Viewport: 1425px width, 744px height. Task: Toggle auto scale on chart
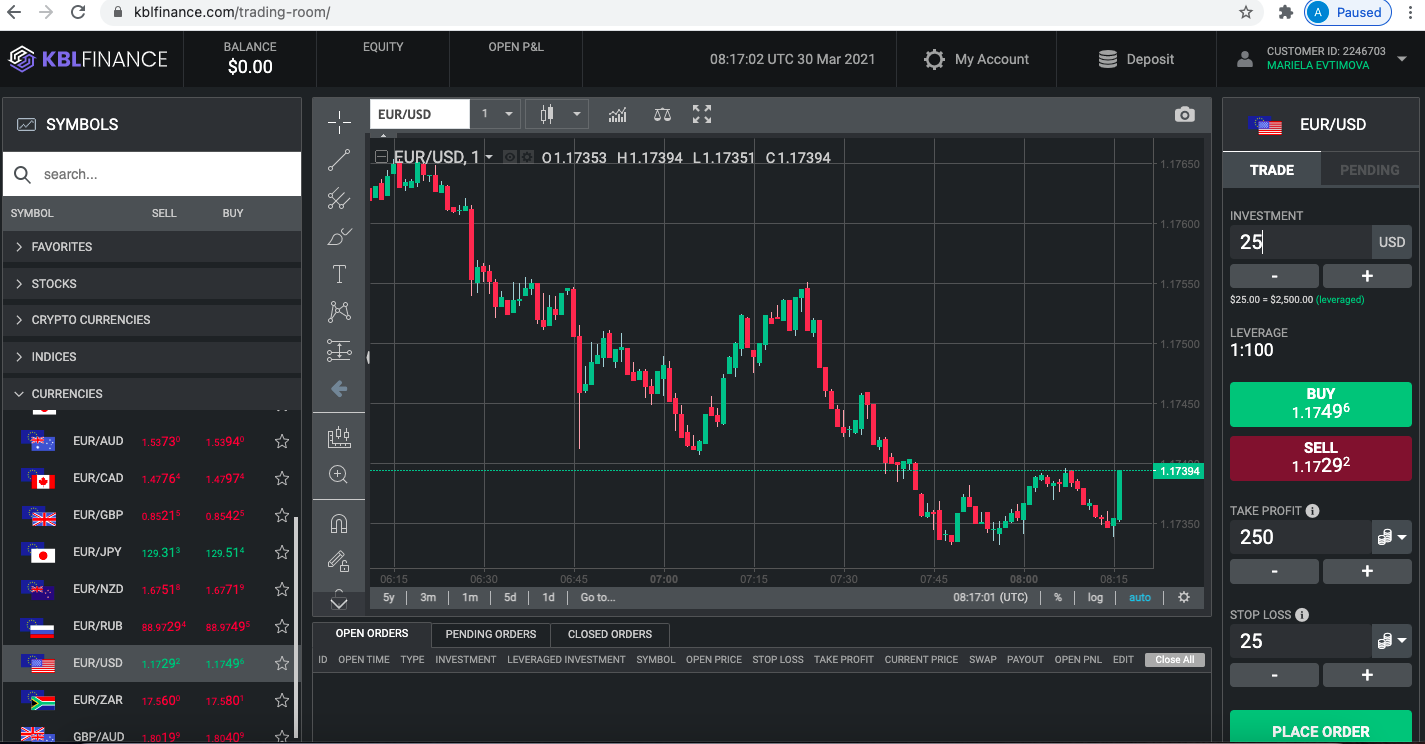click(x=1140, y=597)
